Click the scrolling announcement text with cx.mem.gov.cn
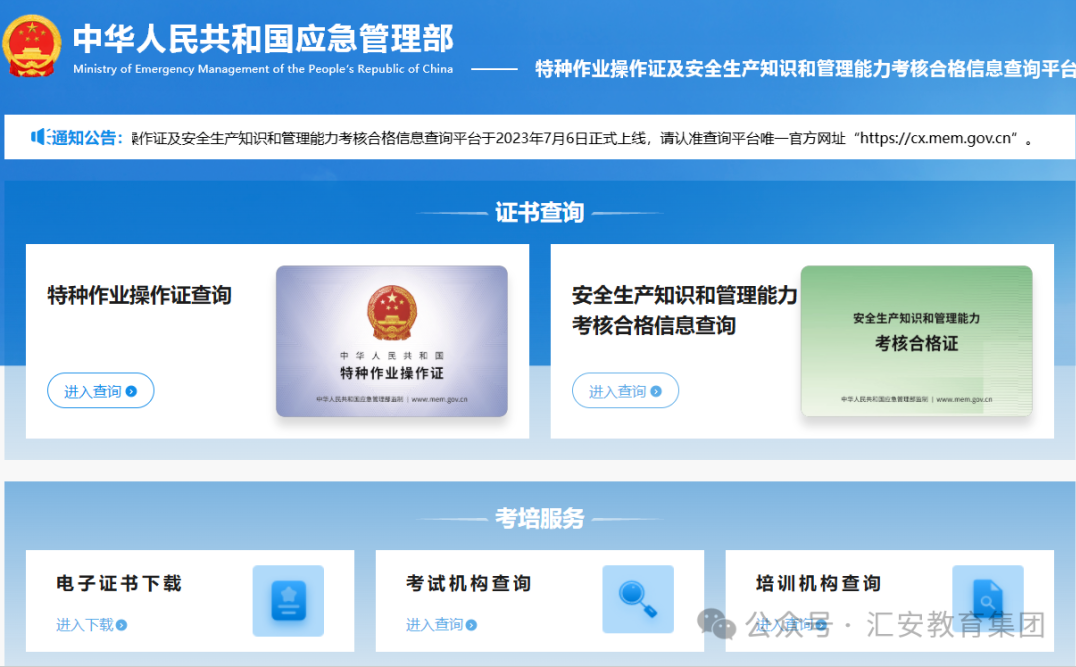 (x=580, y=138)
